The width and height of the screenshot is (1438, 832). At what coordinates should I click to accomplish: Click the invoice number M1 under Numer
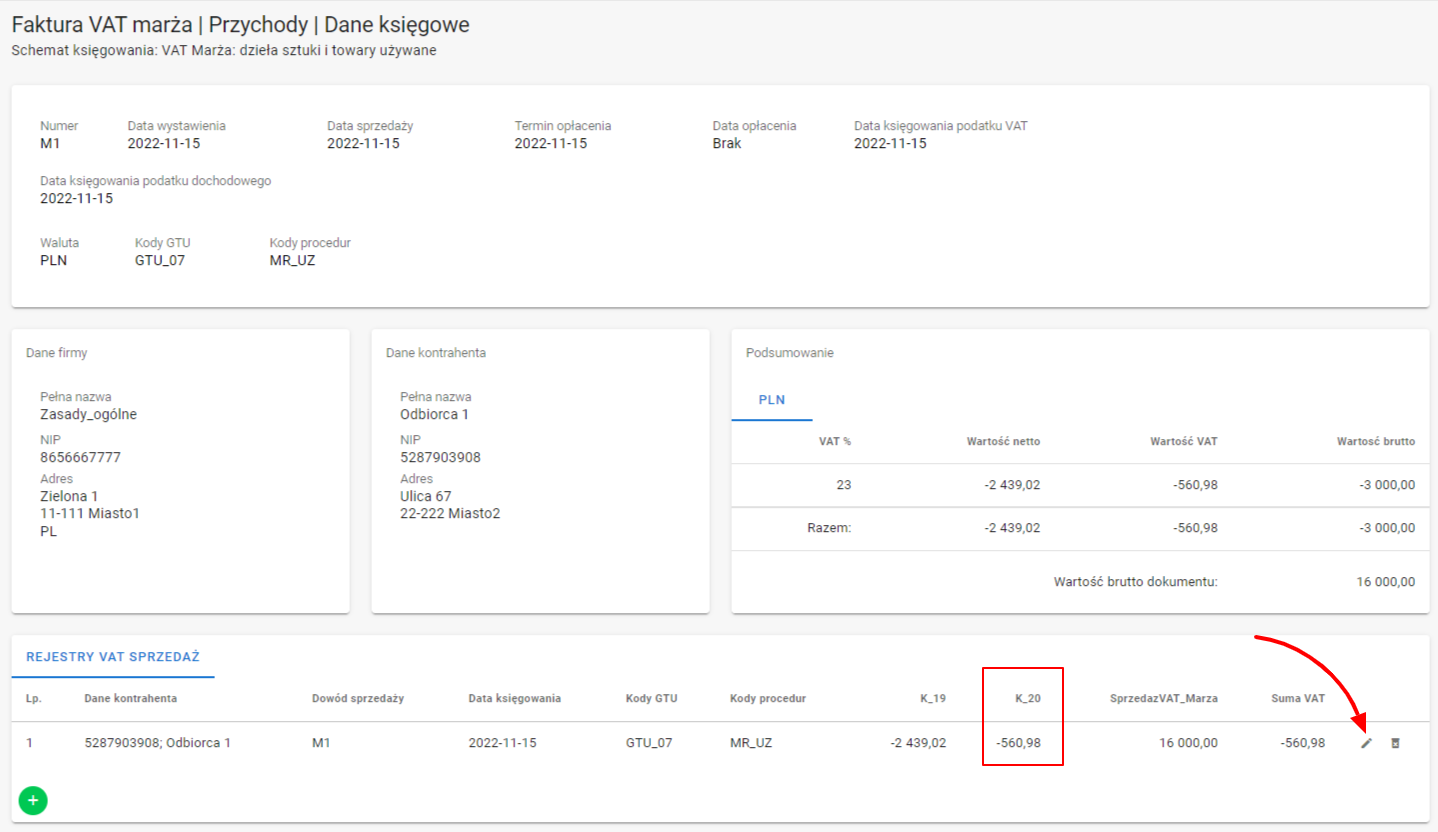point(50,144)
